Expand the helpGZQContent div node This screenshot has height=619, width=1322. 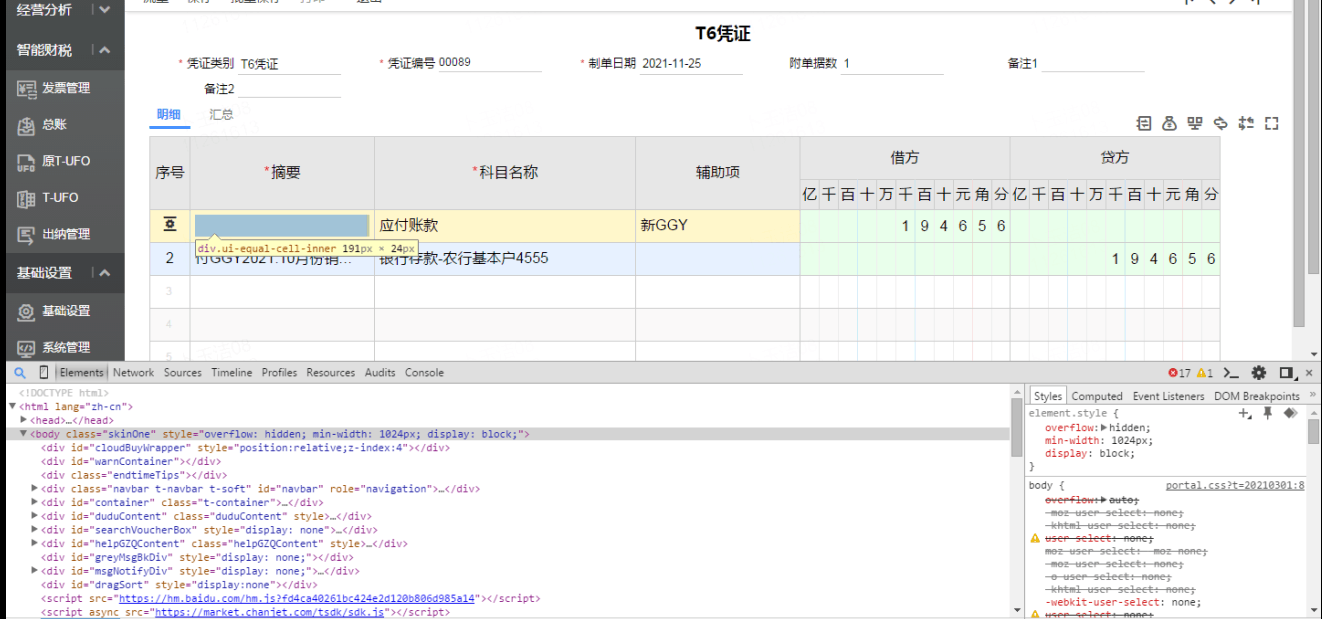click(x=35, y=544)
